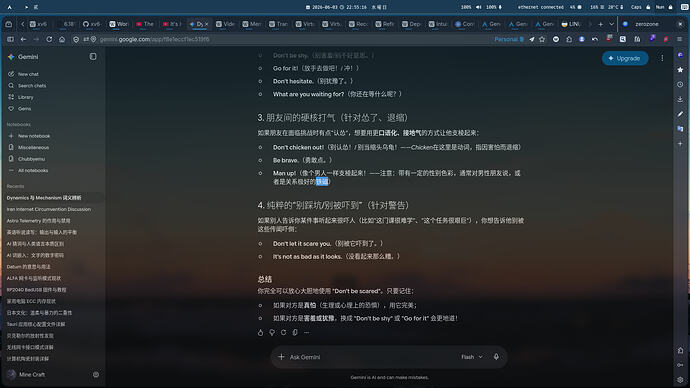The image size is (690, 388).
Task: Go back to the previous page
Action: [23, 39]
